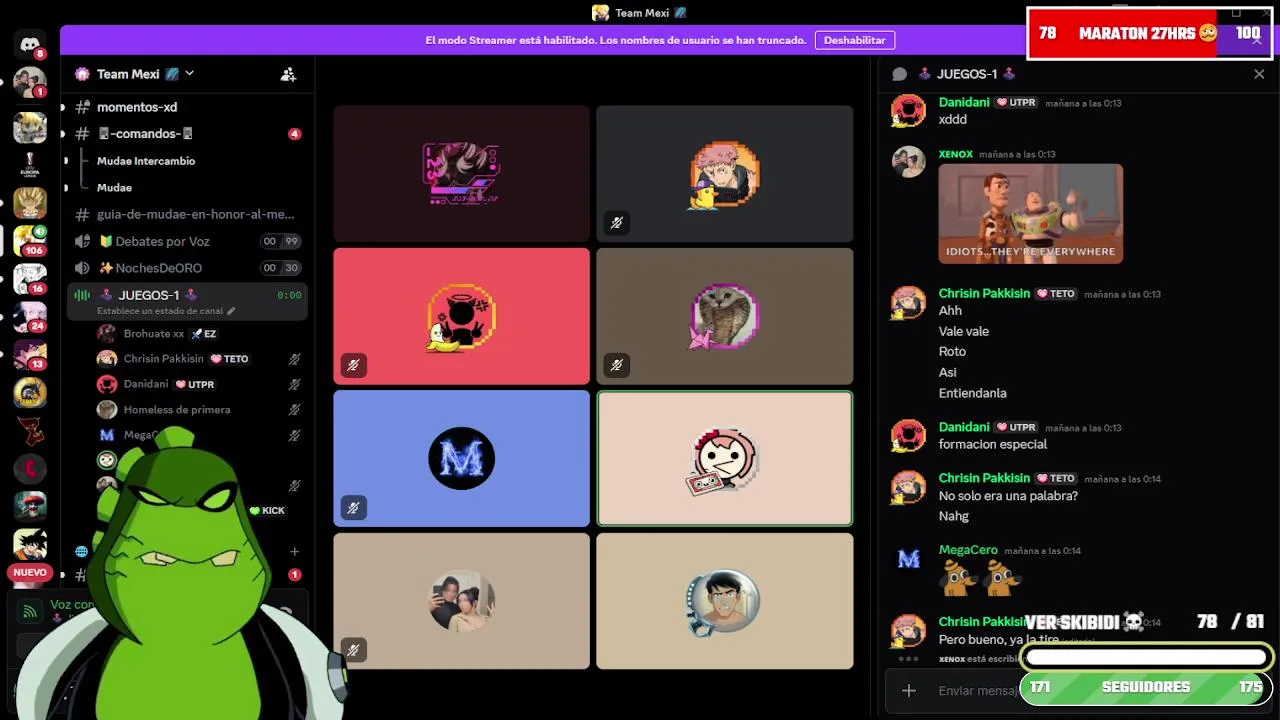Click the red tile with halo silhouette avatar
Screen dimensions: 1280x720
pyautogui.click(x=462, y=316)
